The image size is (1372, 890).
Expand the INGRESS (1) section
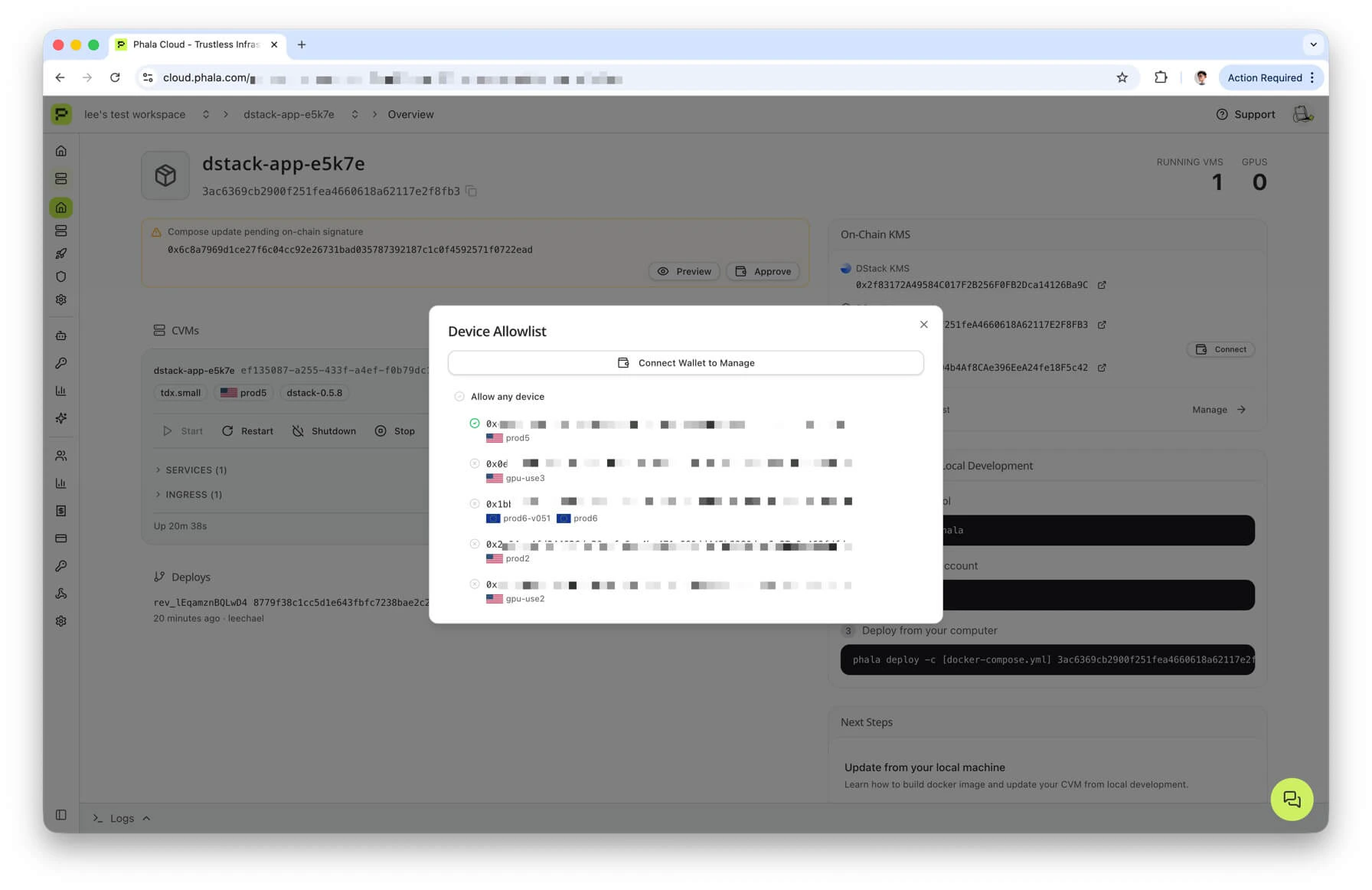188,495
